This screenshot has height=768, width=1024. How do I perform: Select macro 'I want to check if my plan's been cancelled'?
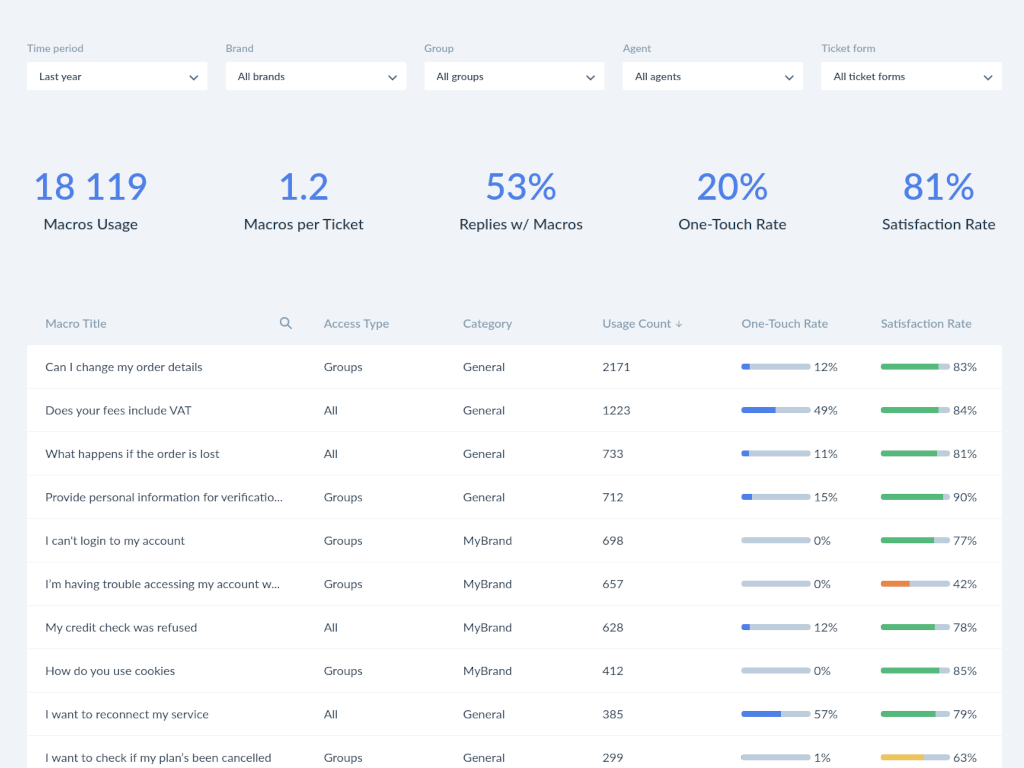click(158, 758)
